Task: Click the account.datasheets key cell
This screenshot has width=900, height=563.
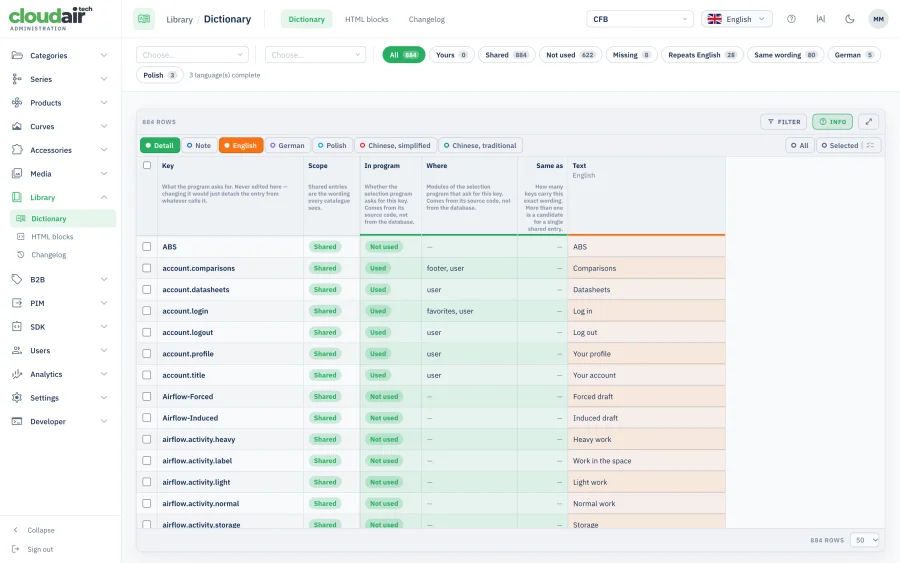Action: [230, 289]
